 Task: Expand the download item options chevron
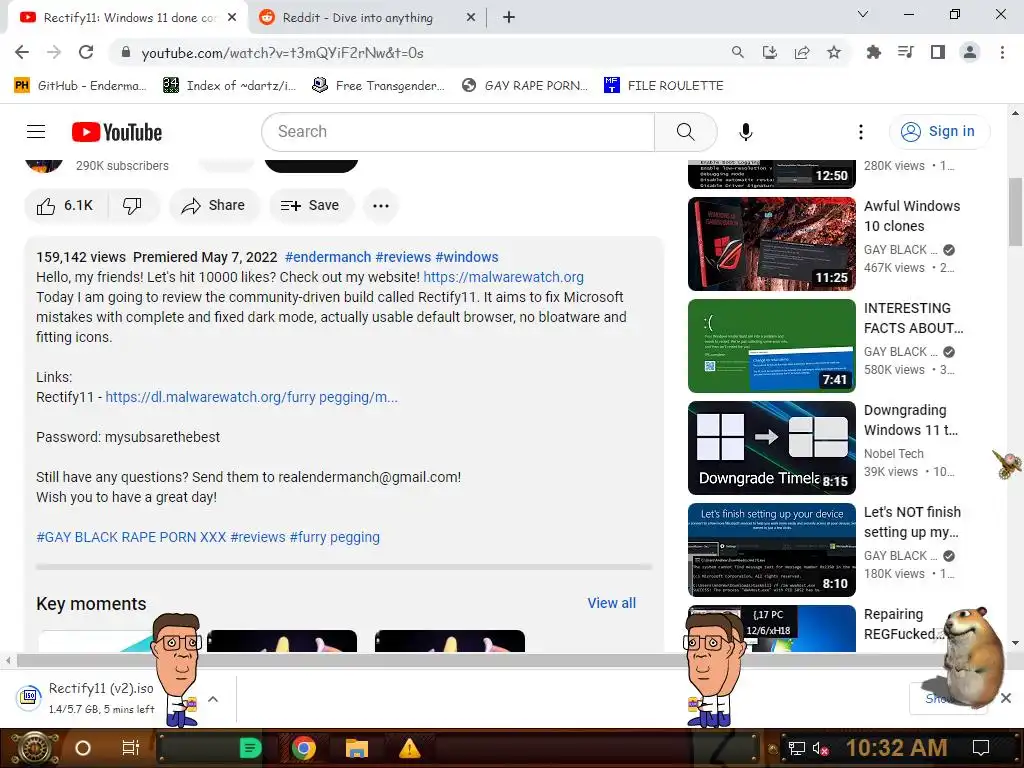pyautogui.click(x=213, y=699)
